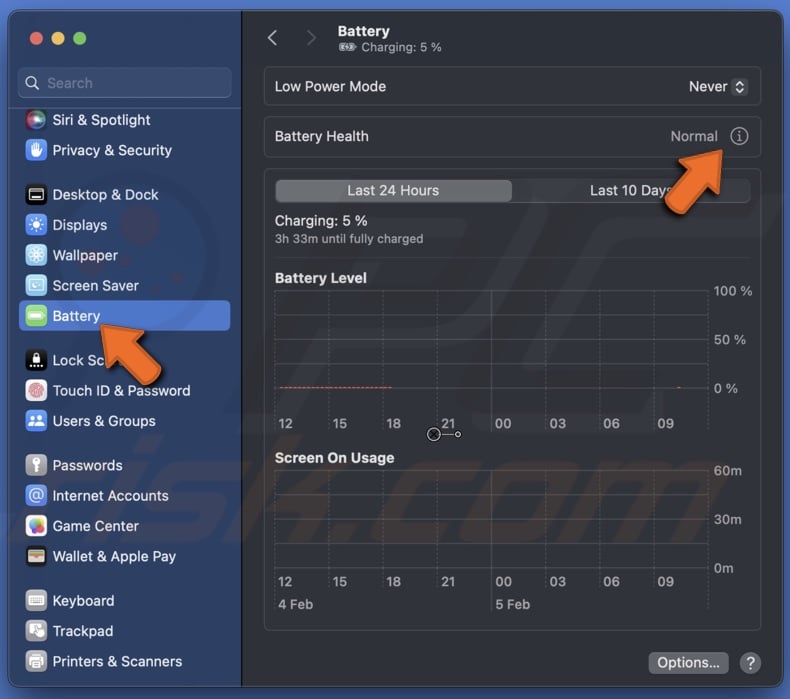This screenshot has height=699, width=790.
Task: Open Siri & Spotlight icon in sidebar
Action: tap(36, 120)
